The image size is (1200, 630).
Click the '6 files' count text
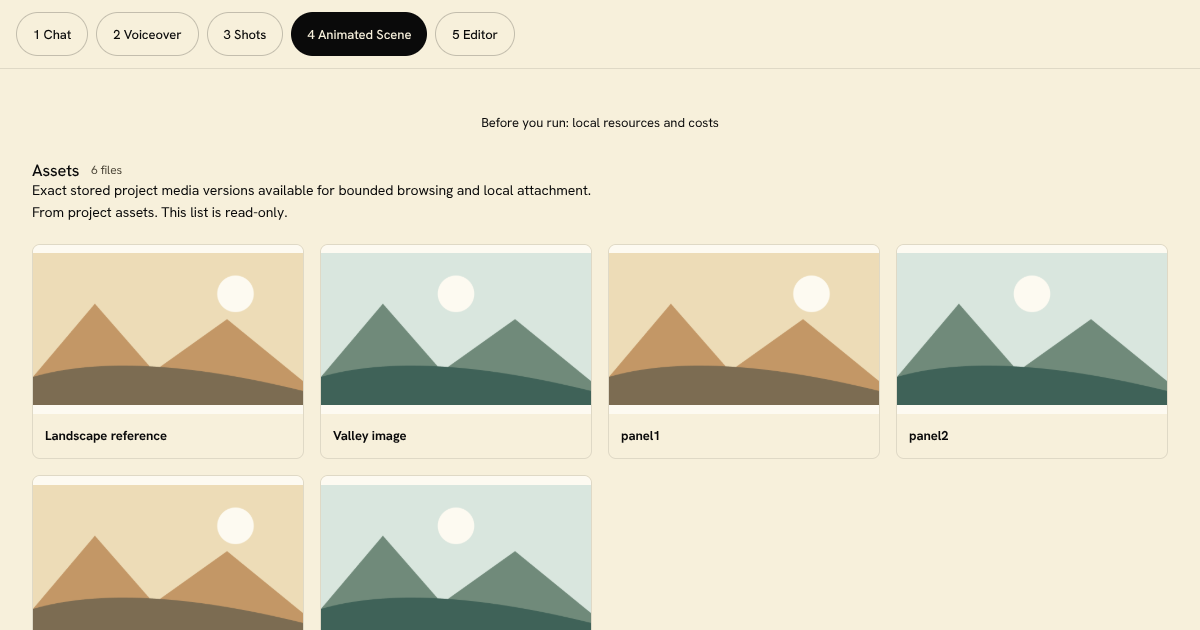(106, 170)
